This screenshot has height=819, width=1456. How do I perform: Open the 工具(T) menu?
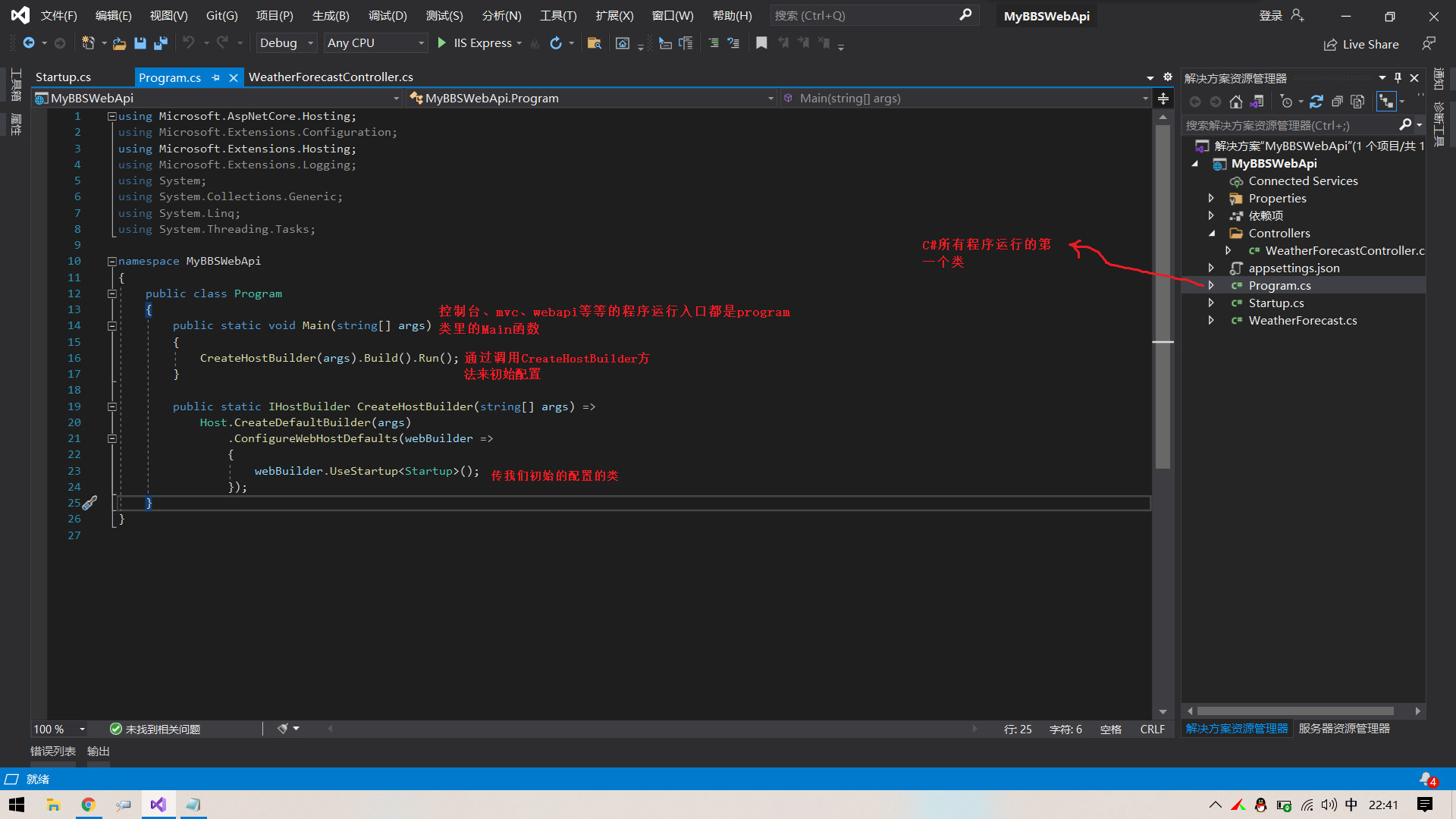558,15
